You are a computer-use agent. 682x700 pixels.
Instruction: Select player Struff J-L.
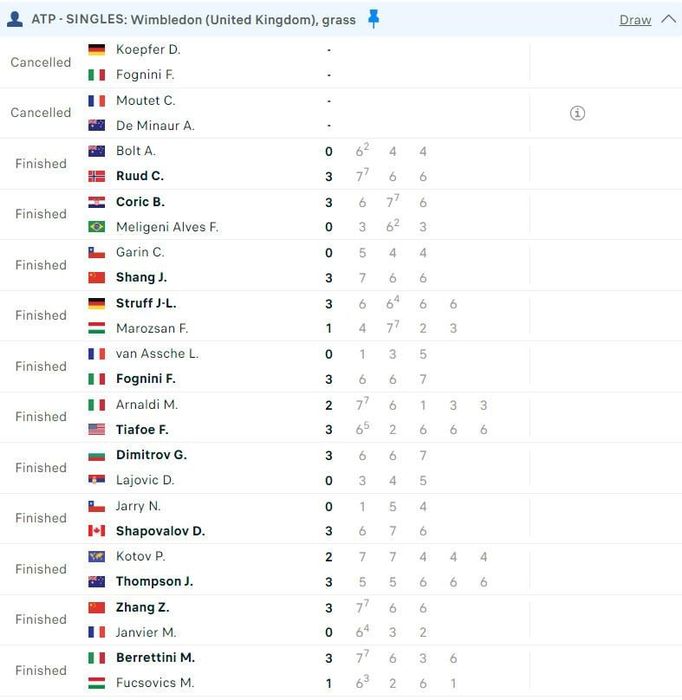(x=146, y=303)
